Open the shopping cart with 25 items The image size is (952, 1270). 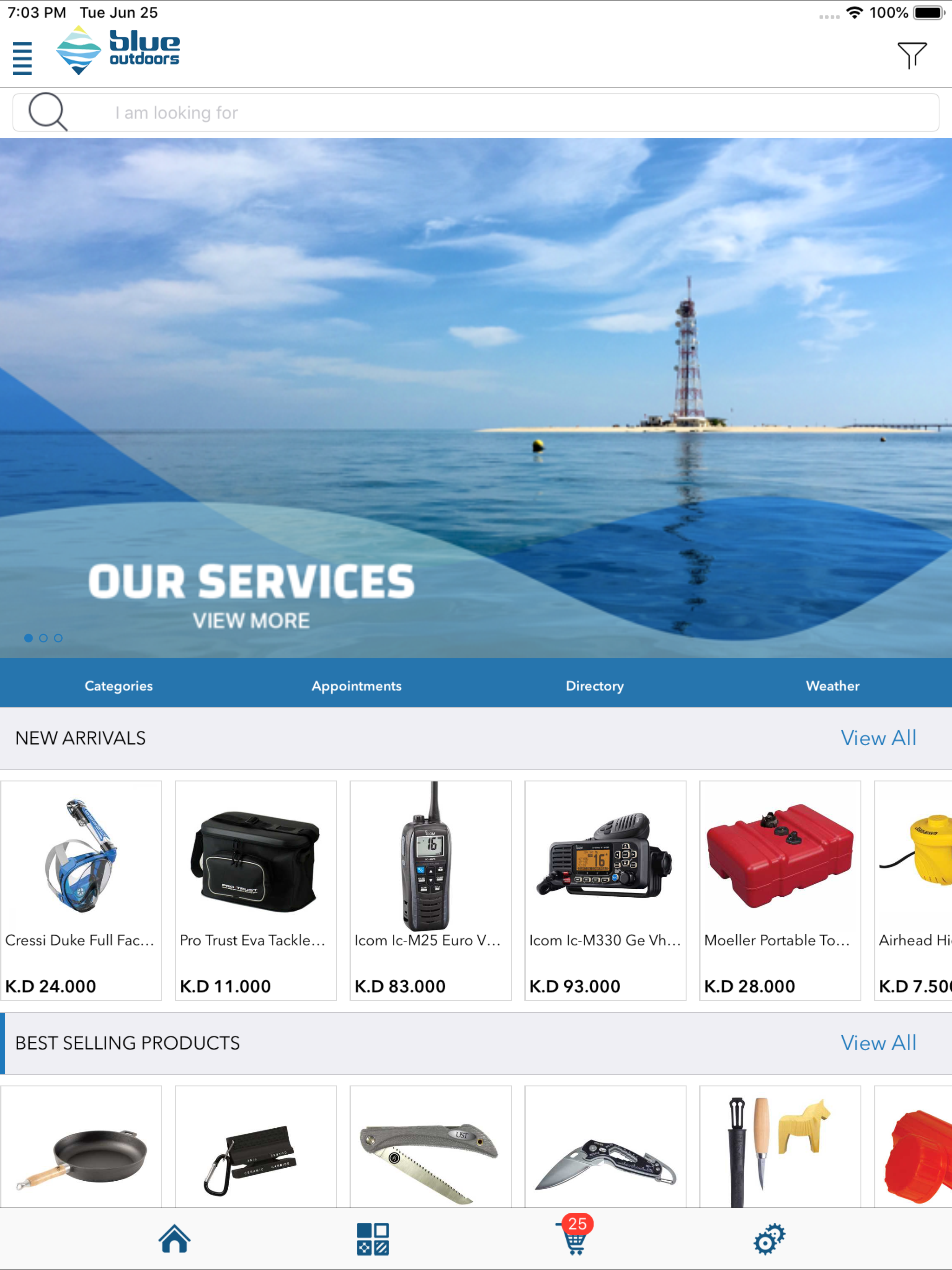574,1234
